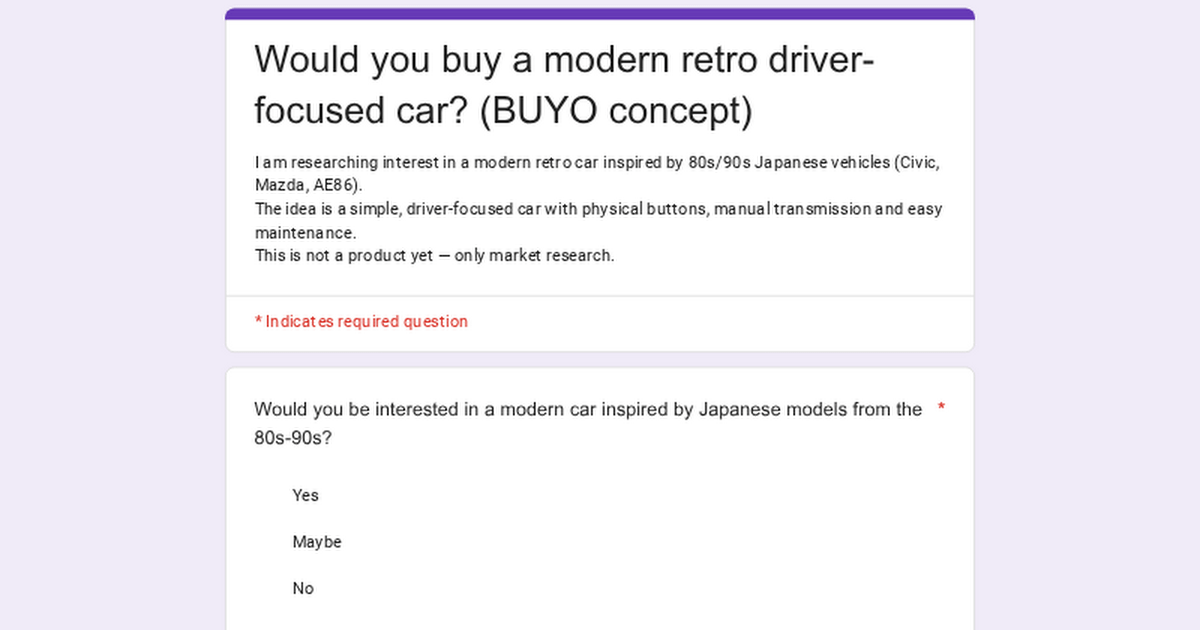Viewport: 1200px width, 630px height.
Task: Click the words "manual transmission" in description
Action: point(792,209)
